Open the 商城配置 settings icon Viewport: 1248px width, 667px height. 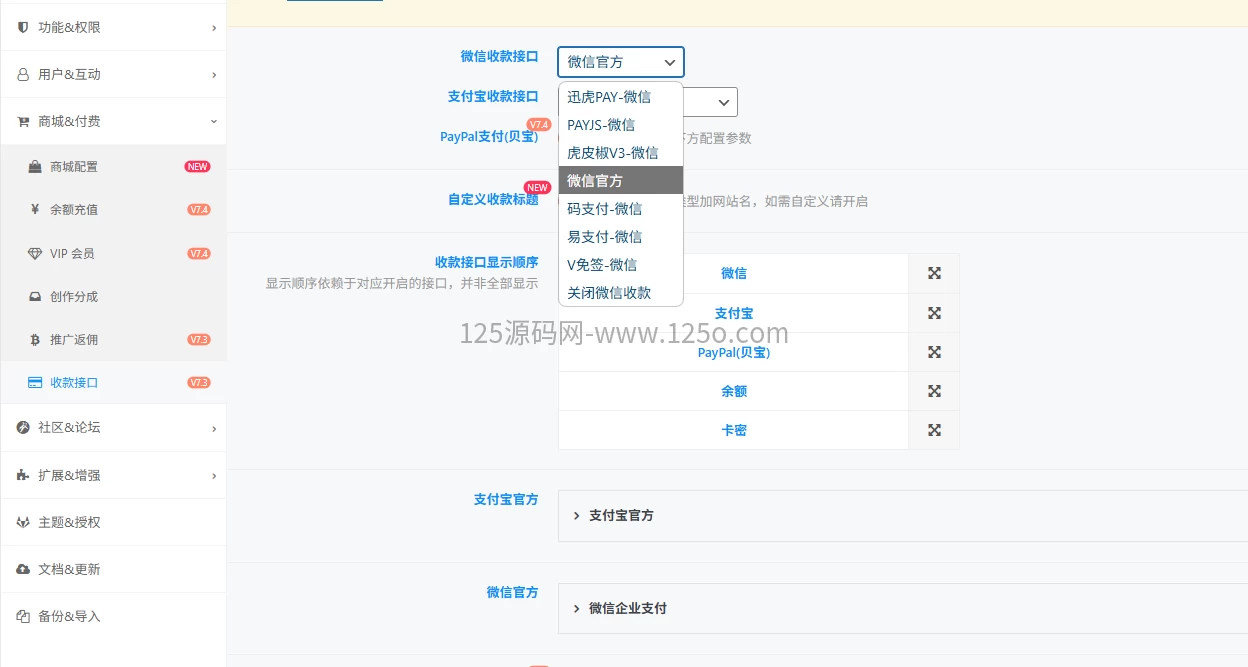tap(33, 166)
